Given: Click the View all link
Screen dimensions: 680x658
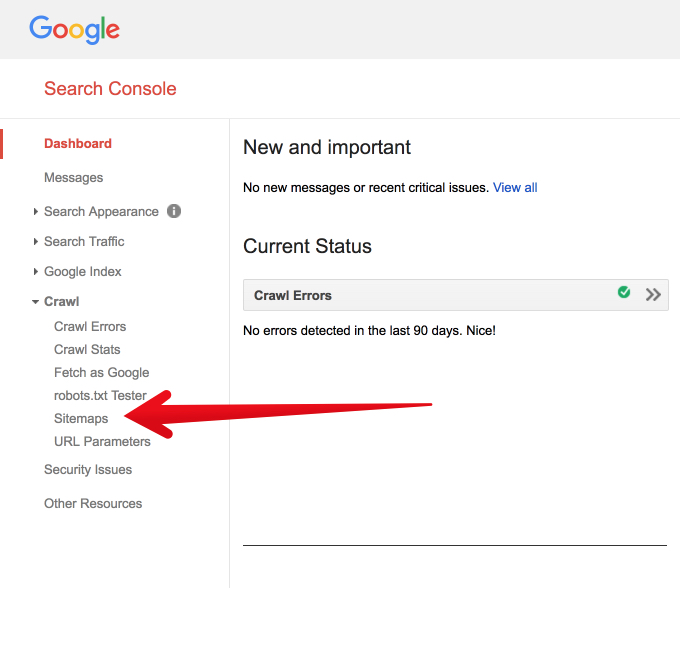Looking at the screenshot, I should click(515, 188).
